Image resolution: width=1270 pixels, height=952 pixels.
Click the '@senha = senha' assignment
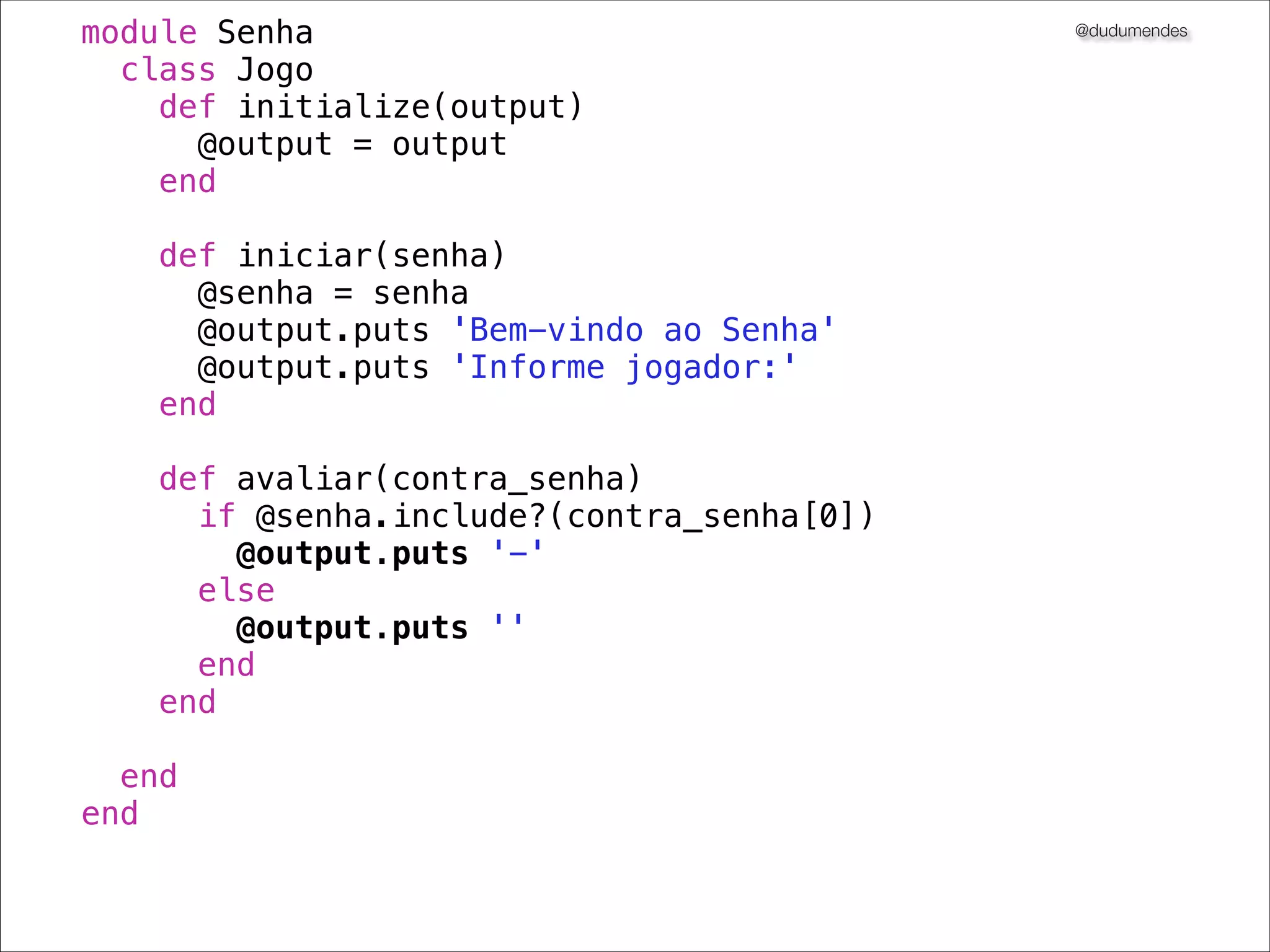(x=332, y=293)
